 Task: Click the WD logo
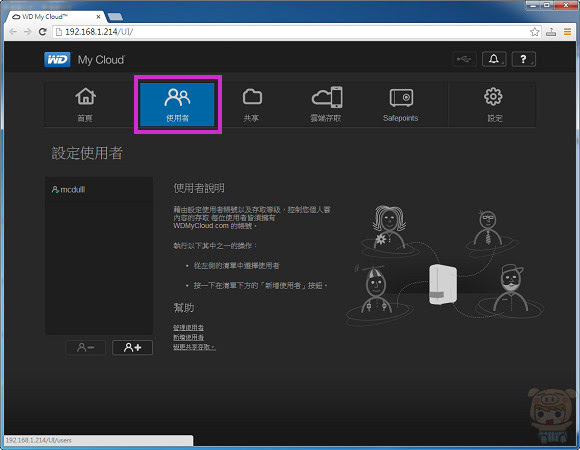(57, 60)
